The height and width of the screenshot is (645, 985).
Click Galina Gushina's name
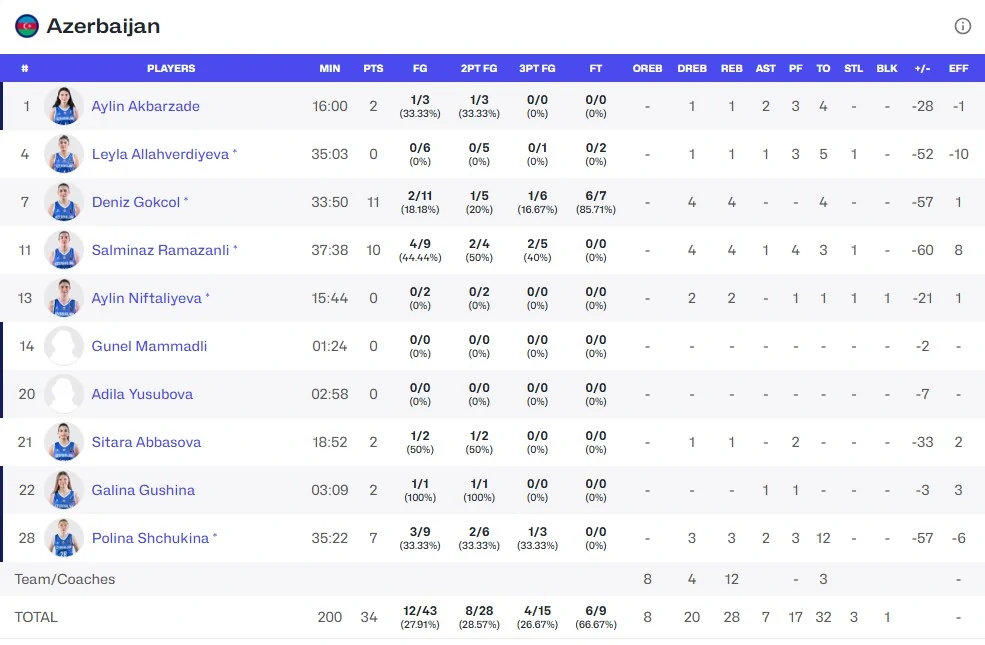[143, 490]
